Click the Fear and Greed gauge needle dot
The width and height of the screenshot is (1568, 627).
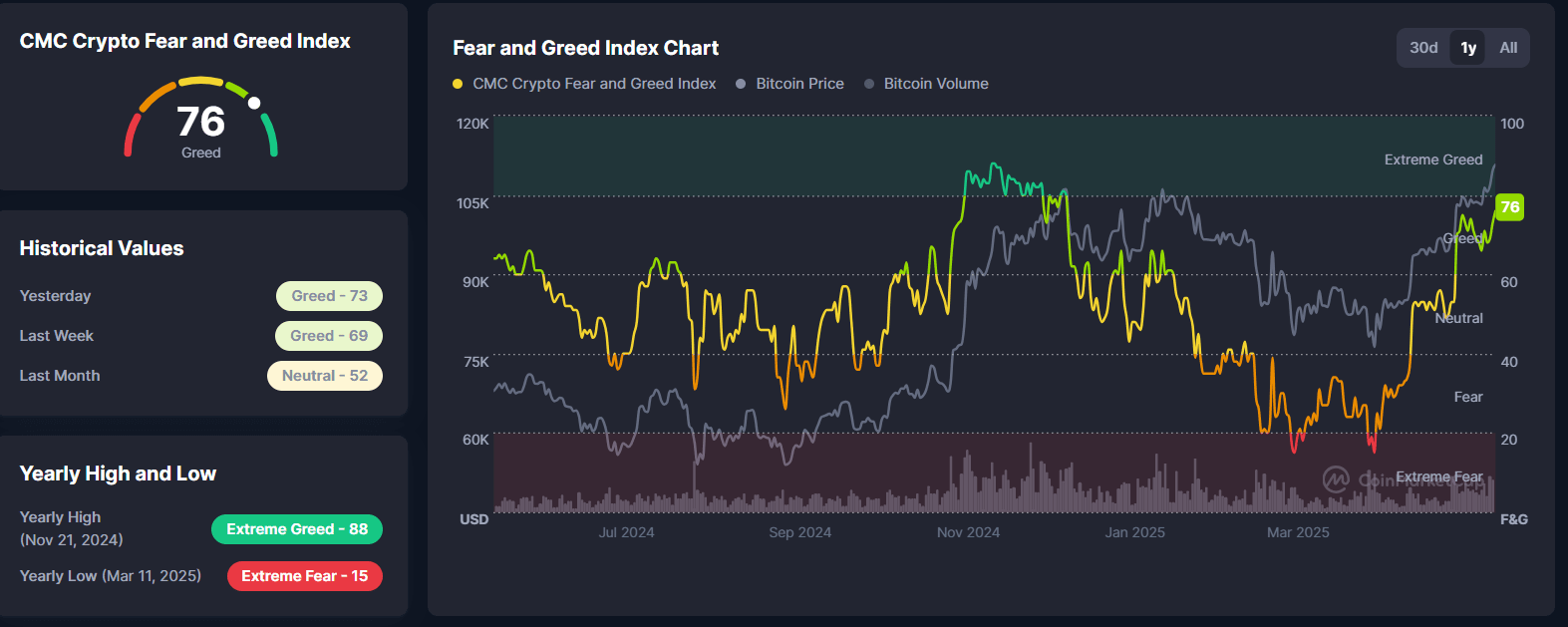coord(254,103)
